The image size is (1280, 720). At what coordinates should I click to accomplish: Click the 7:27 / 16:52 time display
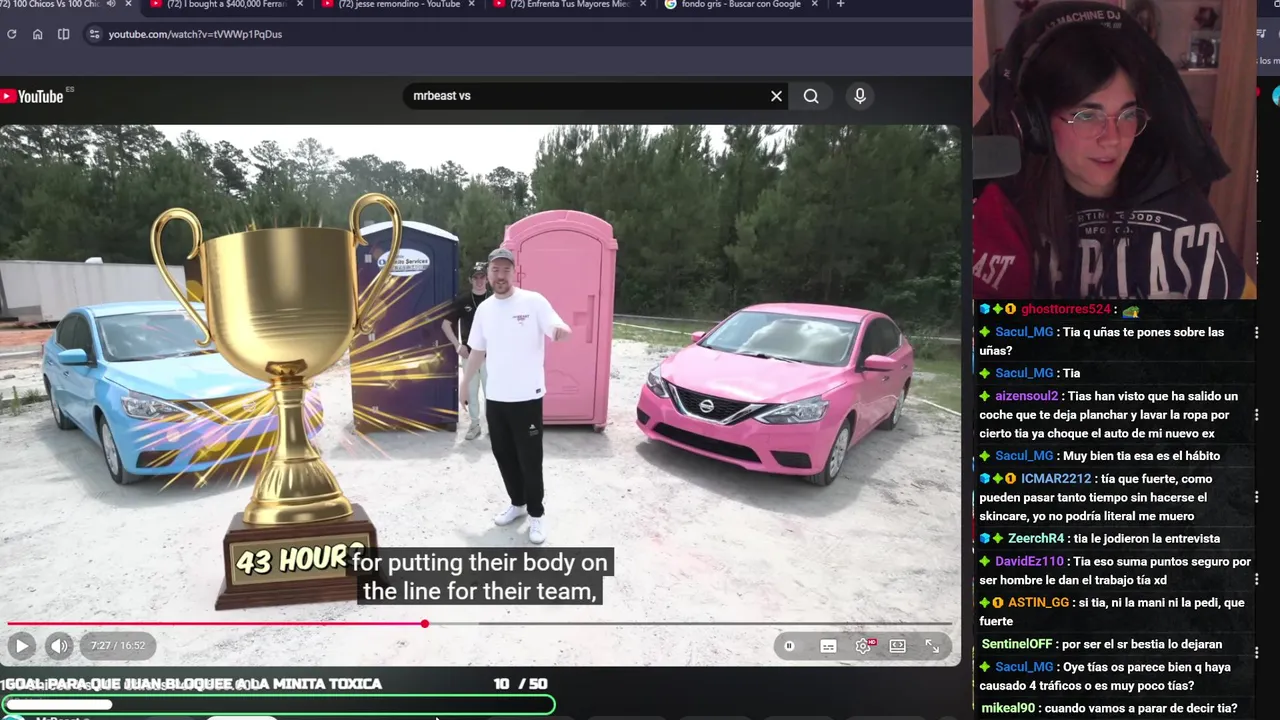(x=118, y=646)
